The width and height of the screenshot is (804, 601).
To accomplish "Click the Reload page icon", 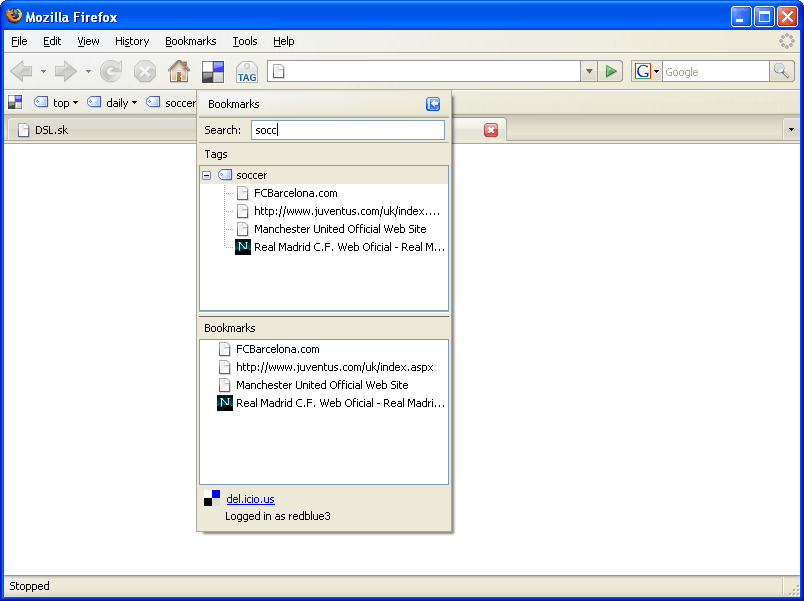I will coord(111,72).
